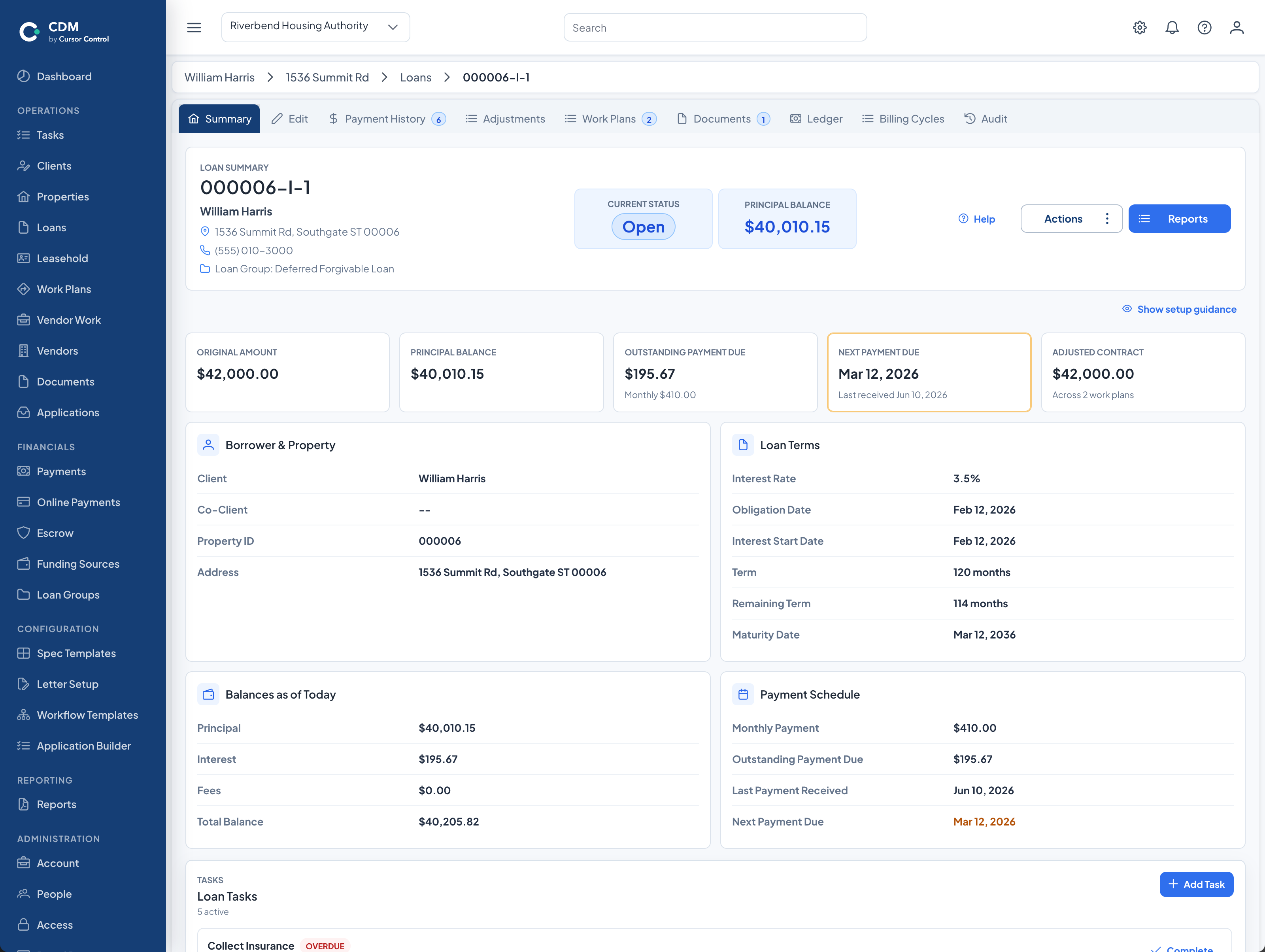Open the notifications bell
This screenshot has height=952, width=1265.
(1172, 27)
